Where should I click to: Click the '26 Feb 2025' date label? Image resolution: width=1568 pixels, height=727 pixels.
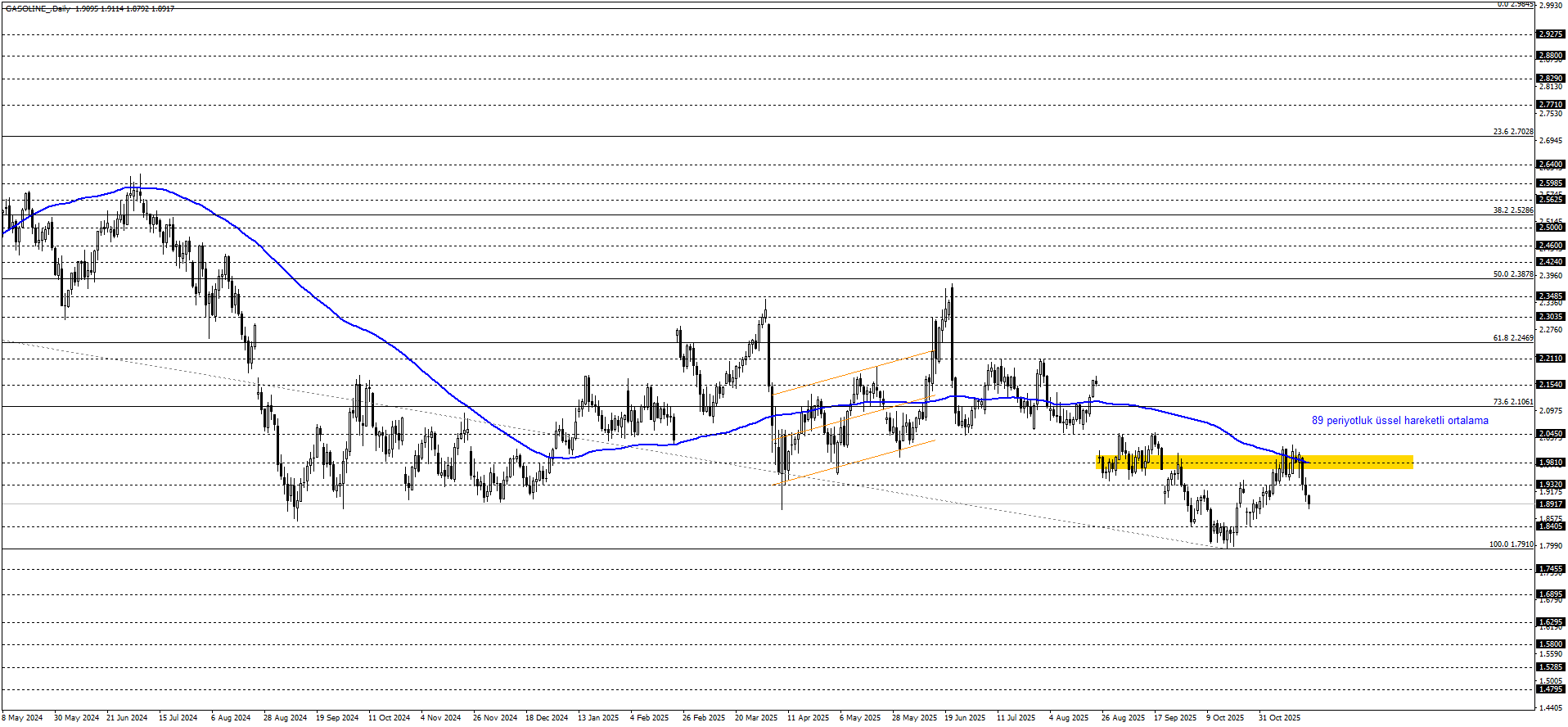(x=704, y=718)
